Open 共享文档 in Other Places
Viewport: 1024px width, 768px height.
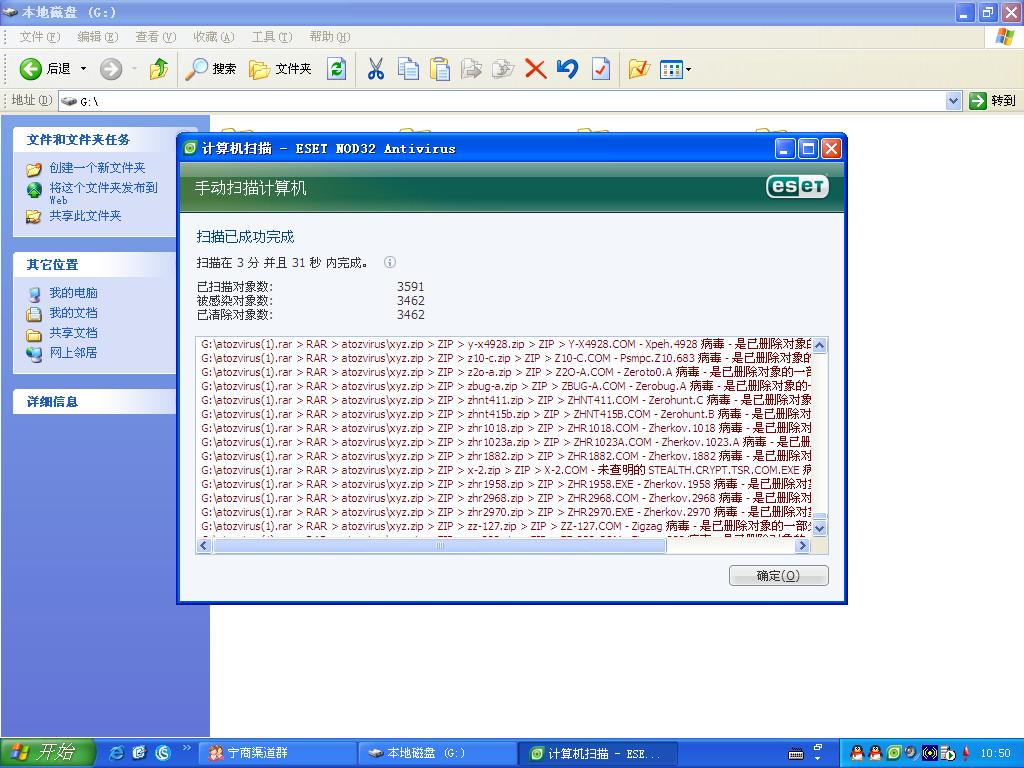pyautogui.click(x=73, y=332)
